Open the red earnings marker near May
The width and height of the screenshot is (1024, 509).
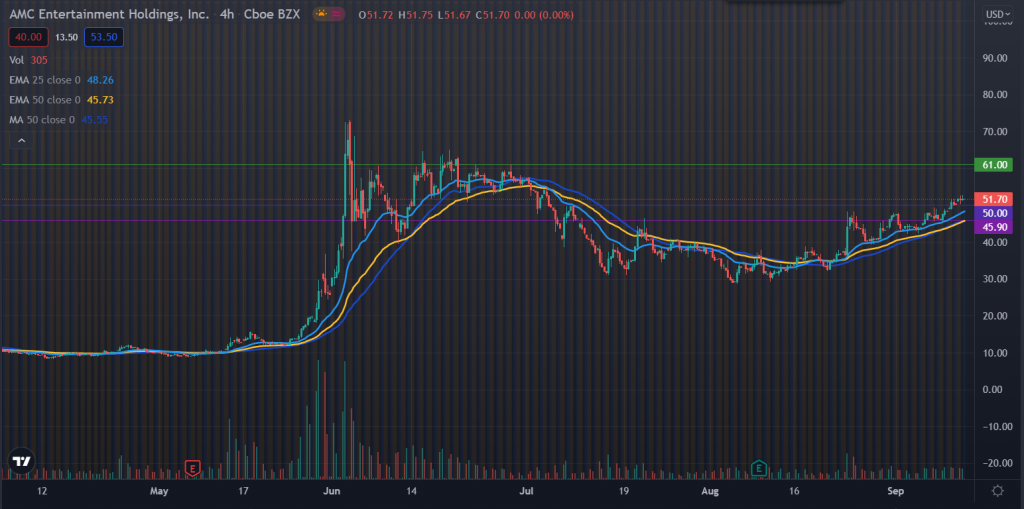(x=192, y=468)
